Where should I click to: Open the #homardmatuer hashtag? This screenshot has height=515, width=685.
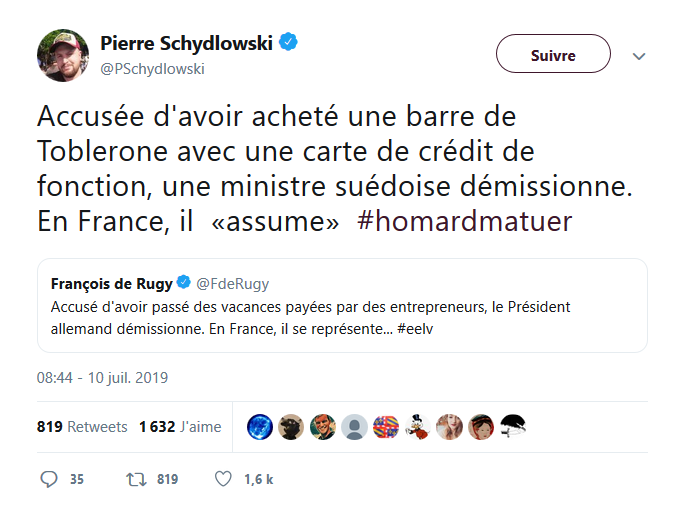coord(464,222)
